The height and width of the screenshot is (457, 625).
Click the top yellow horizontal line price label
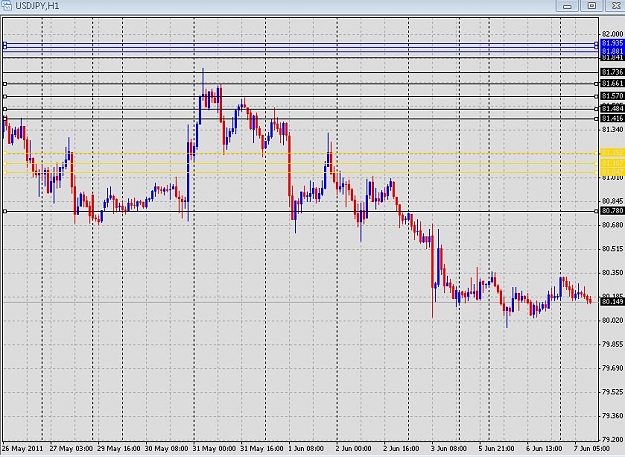pyautogui.click(x=612, y=153)
